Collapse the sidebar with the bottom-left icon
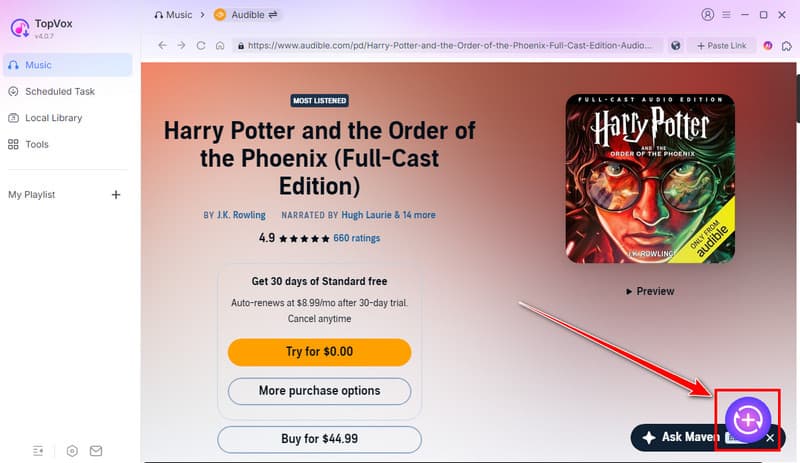This screenshot has width=800, height=463. 38,451
